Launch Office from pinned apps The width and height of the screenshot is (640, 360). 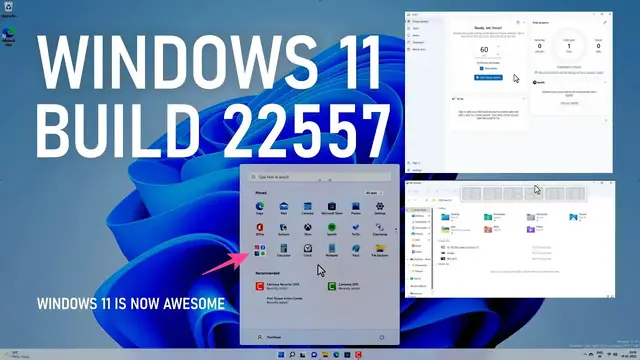[x=259, y=229]
